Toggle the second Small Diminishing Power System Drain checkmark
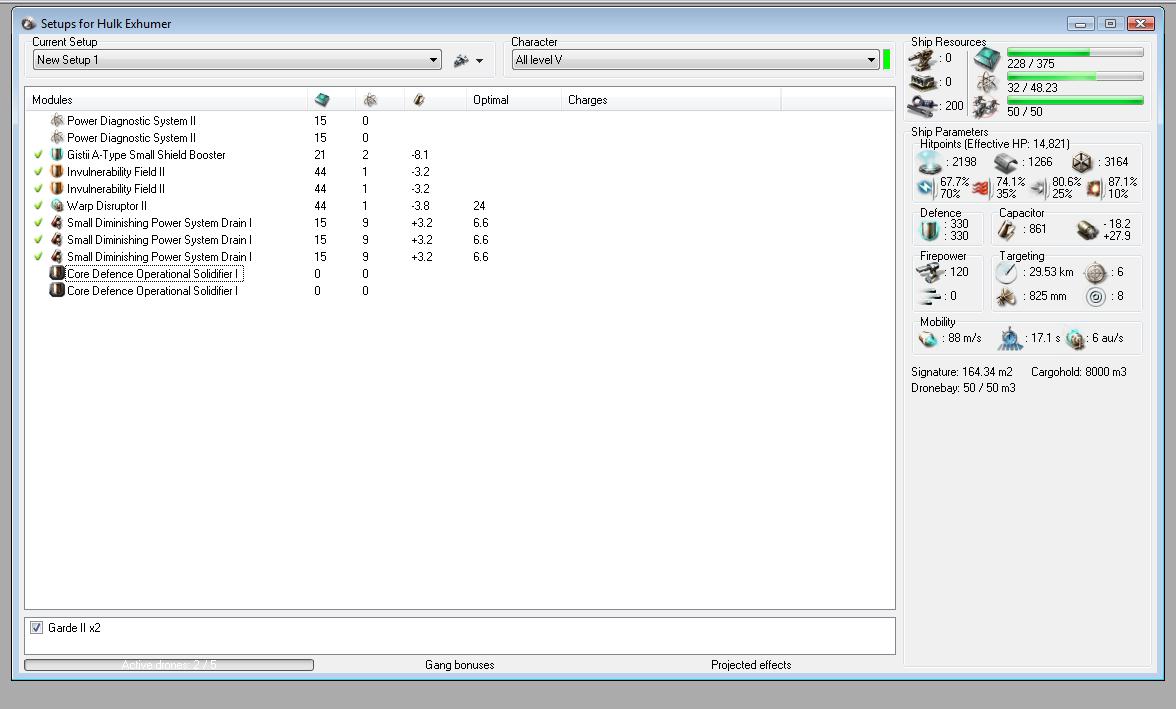This screenshot has height=709, width=1176. (38, 240)
